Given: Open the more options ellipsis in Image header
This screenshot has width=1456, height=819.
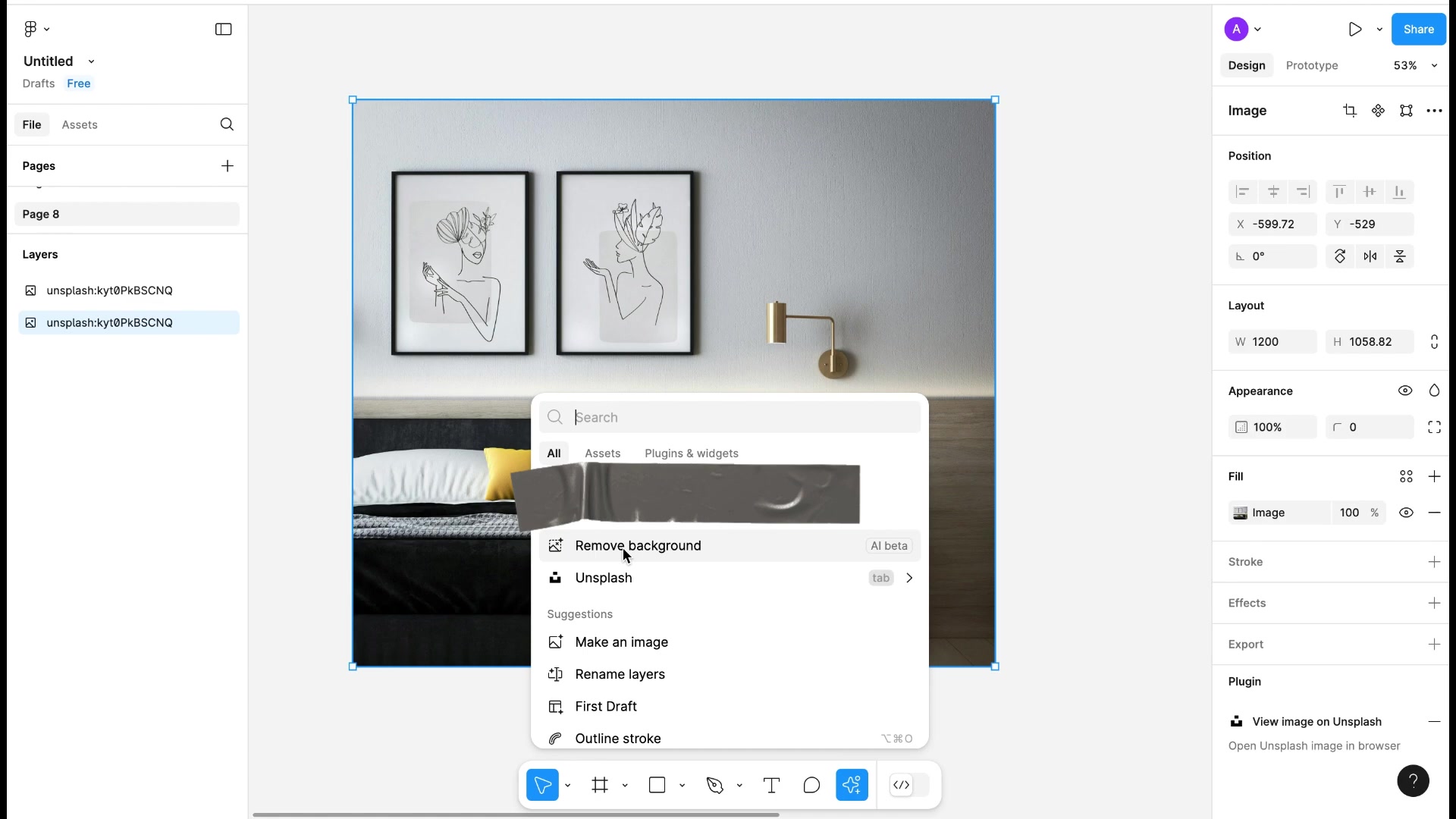Looking at the screenshot, I should coord(1434,111).
